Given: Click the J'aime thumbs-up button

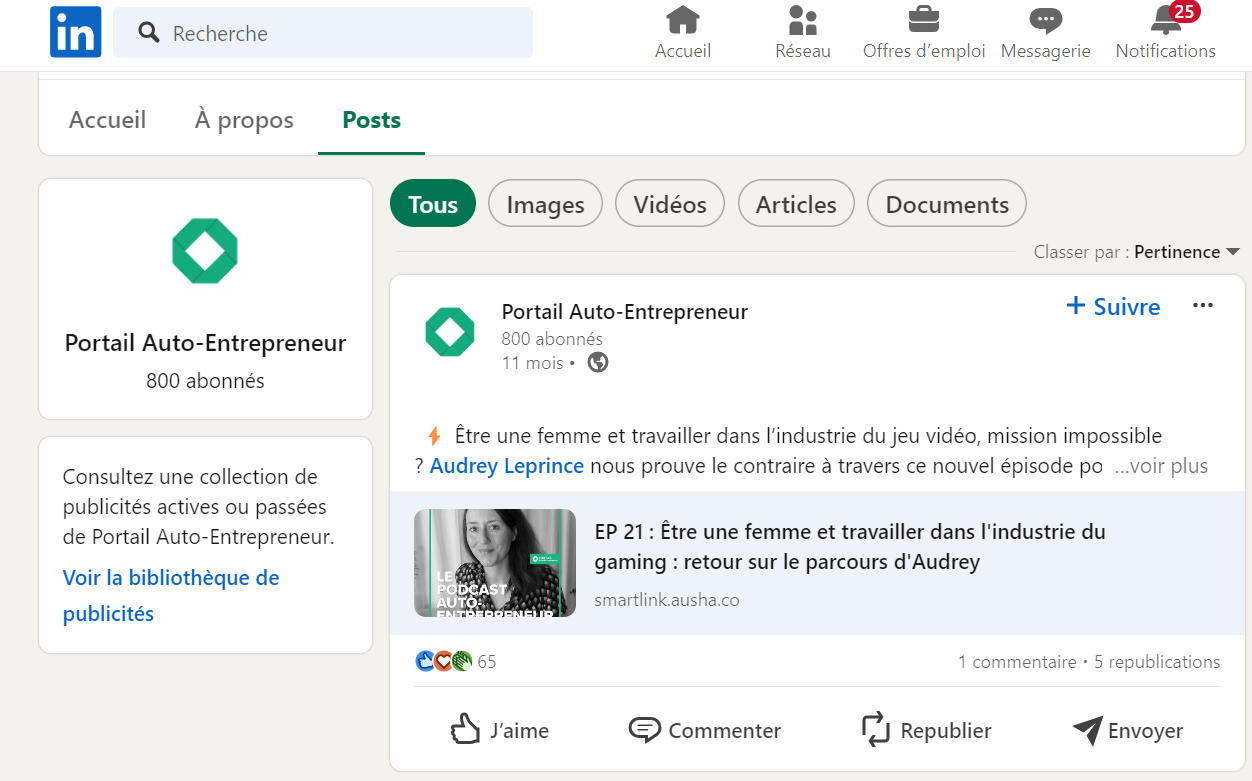Looking at the screenshot, I should (499, 730).
